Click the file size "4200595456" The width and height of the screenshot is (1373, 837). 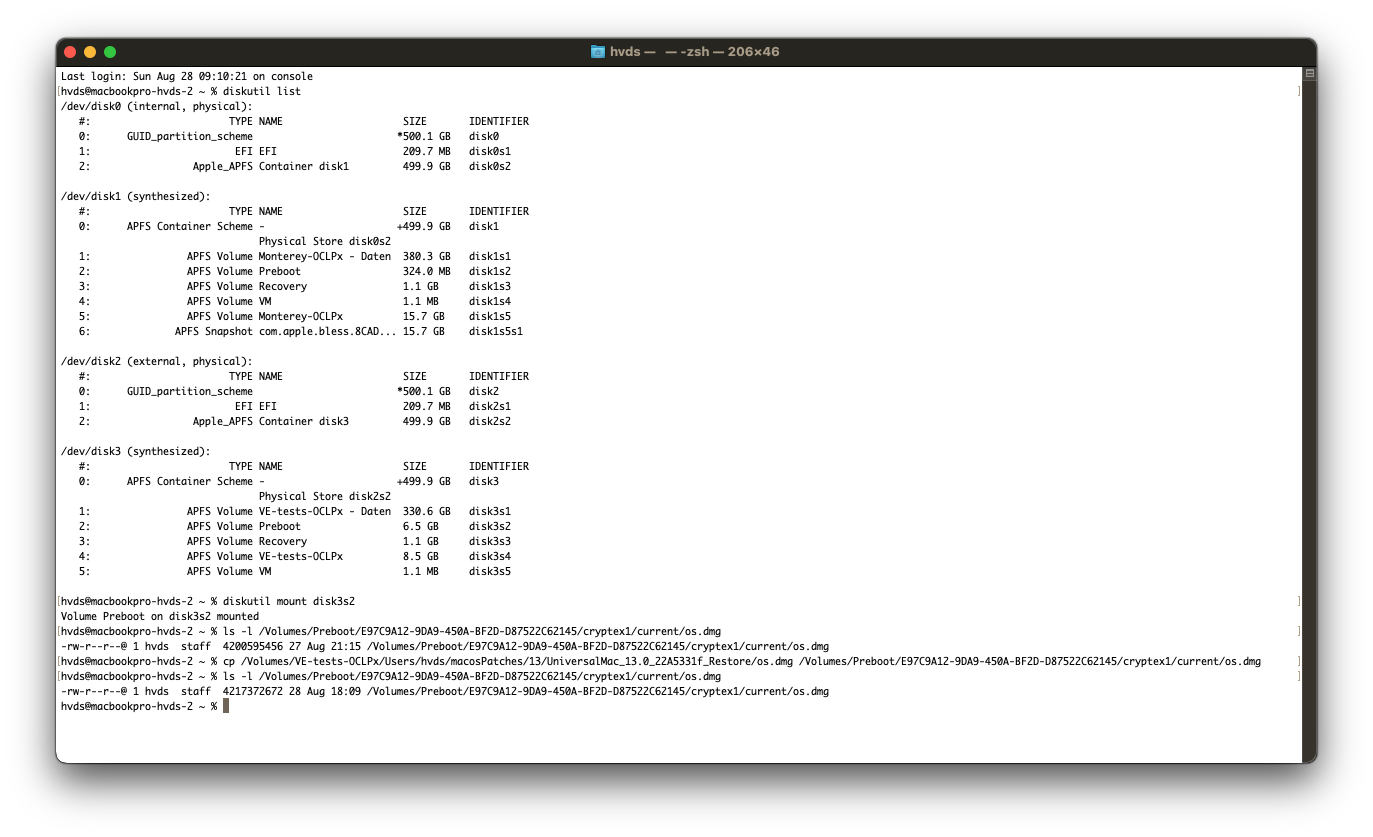click(x=253, y=646)
